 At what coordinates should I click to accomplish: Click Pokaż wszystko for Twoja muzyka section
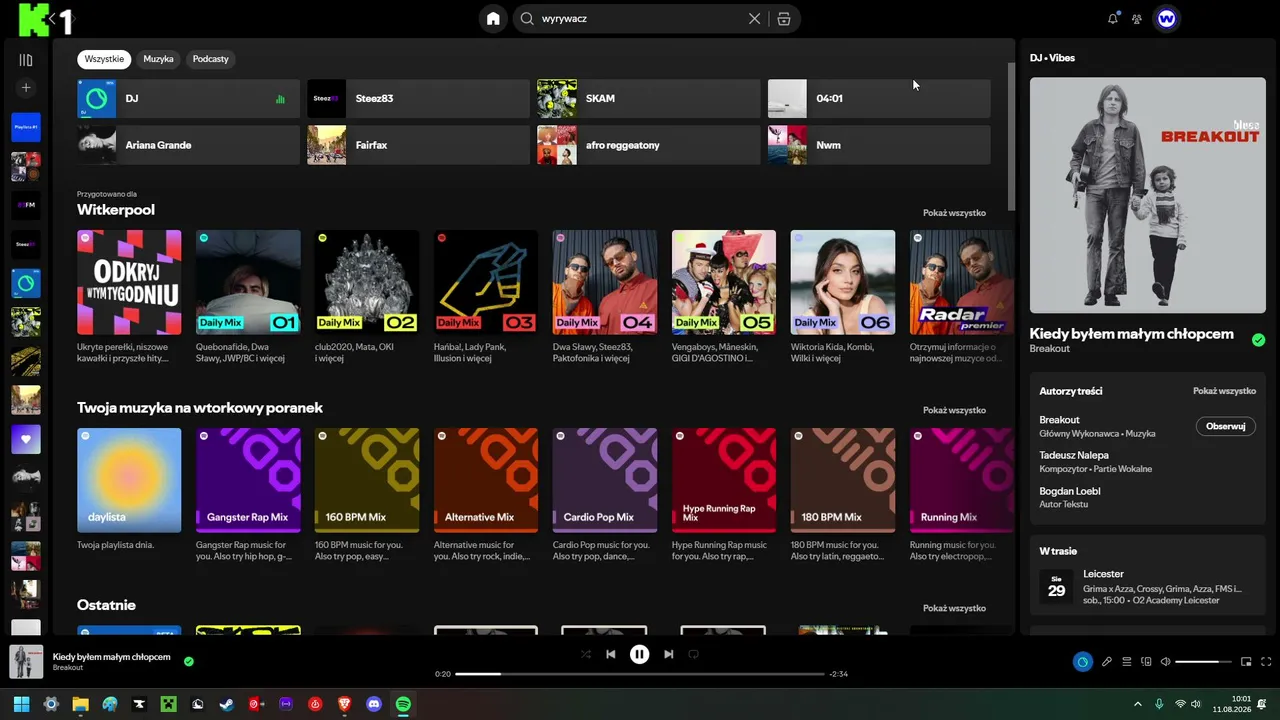click(x=954, y=410)
